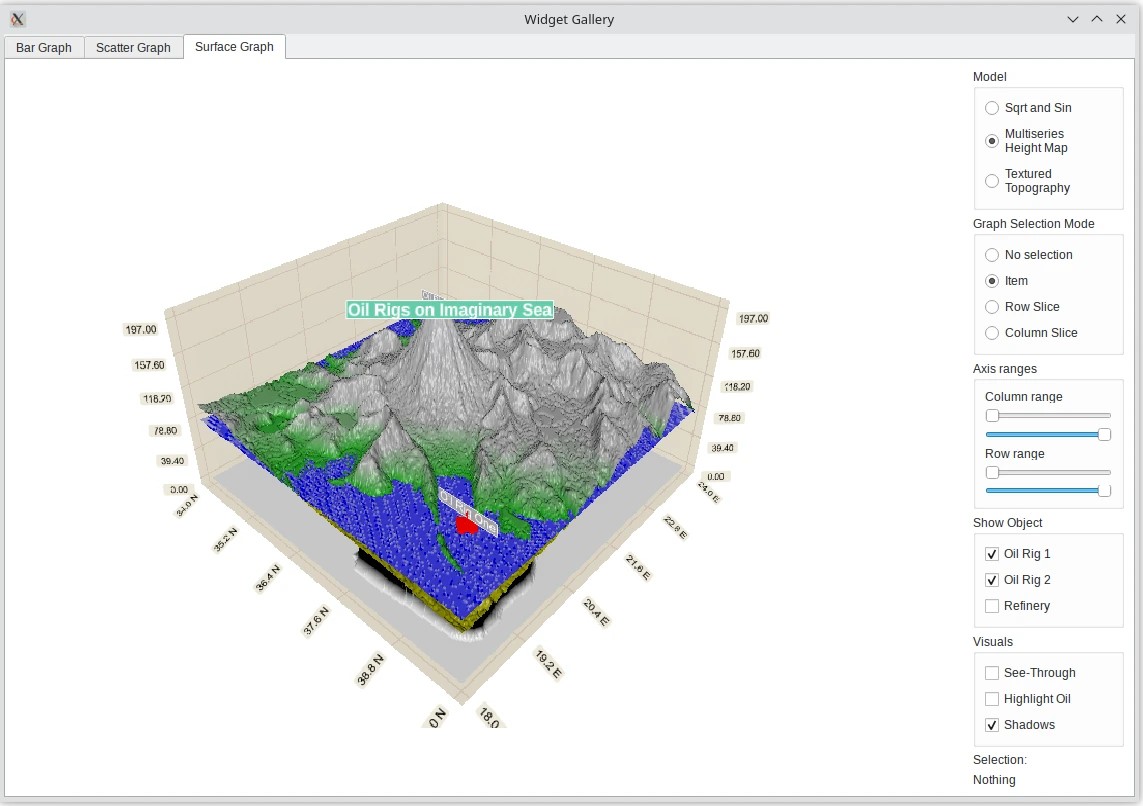Uncheck the Oil Rig 1 checkbox
The width and height of the screenshot is (1143, 806).
click(x=992, y=554)
